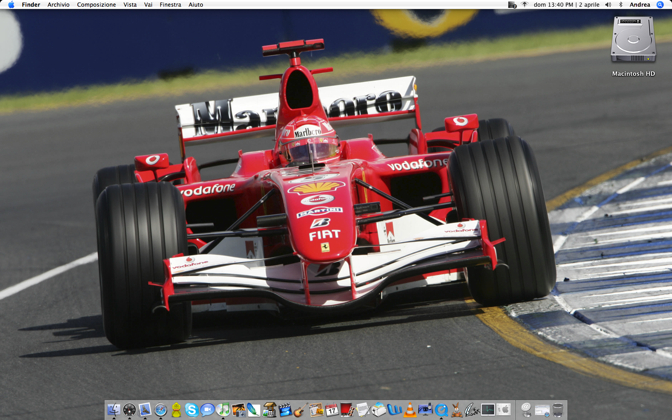672x420 pixels.
Task: Launch iMovie clapperboard icon in Dock
Action: (285, 410)
